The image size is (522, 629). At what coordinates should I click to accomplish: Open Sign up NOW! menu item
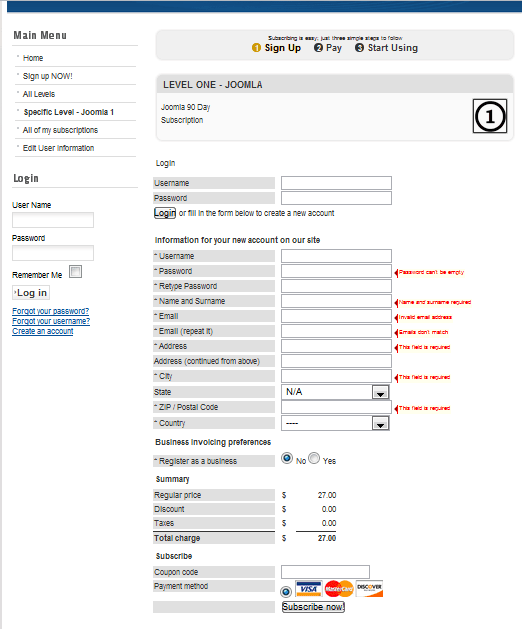click(x=48, y=76)
